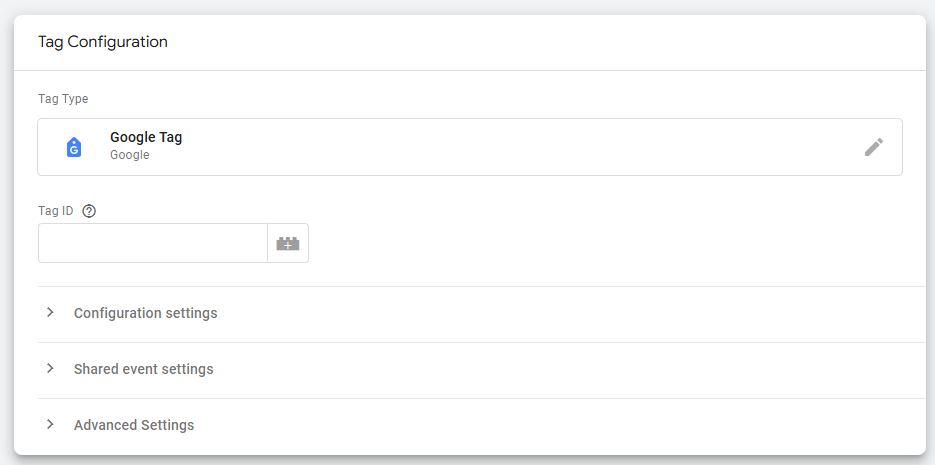Click the Tag Type label
Viewport: 935px width, 465px height.
coord(63,99)
